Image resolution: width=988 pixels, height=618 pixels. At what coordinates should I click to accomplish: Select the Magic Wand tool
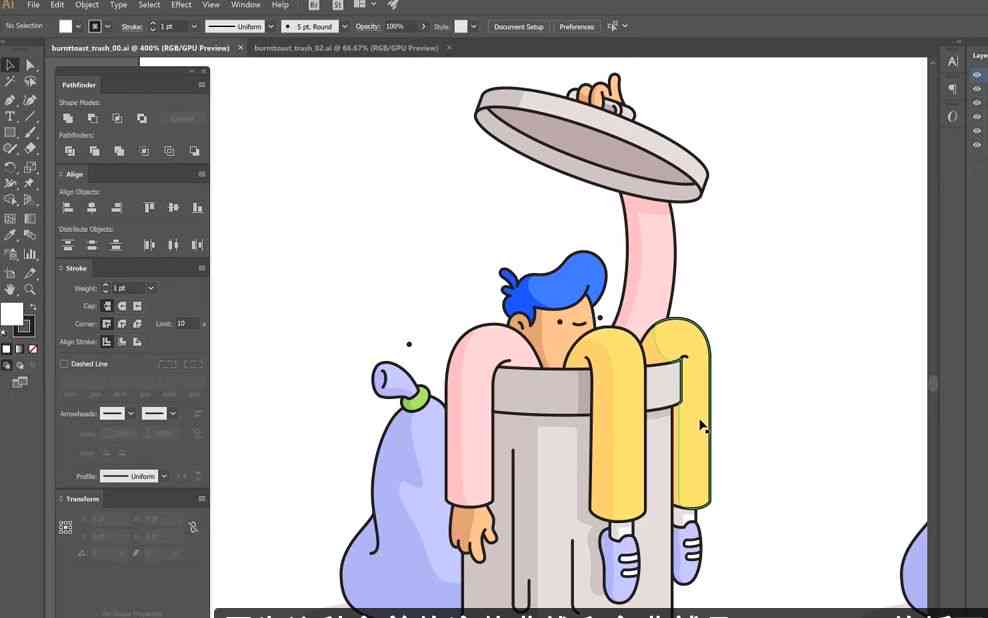10,82
